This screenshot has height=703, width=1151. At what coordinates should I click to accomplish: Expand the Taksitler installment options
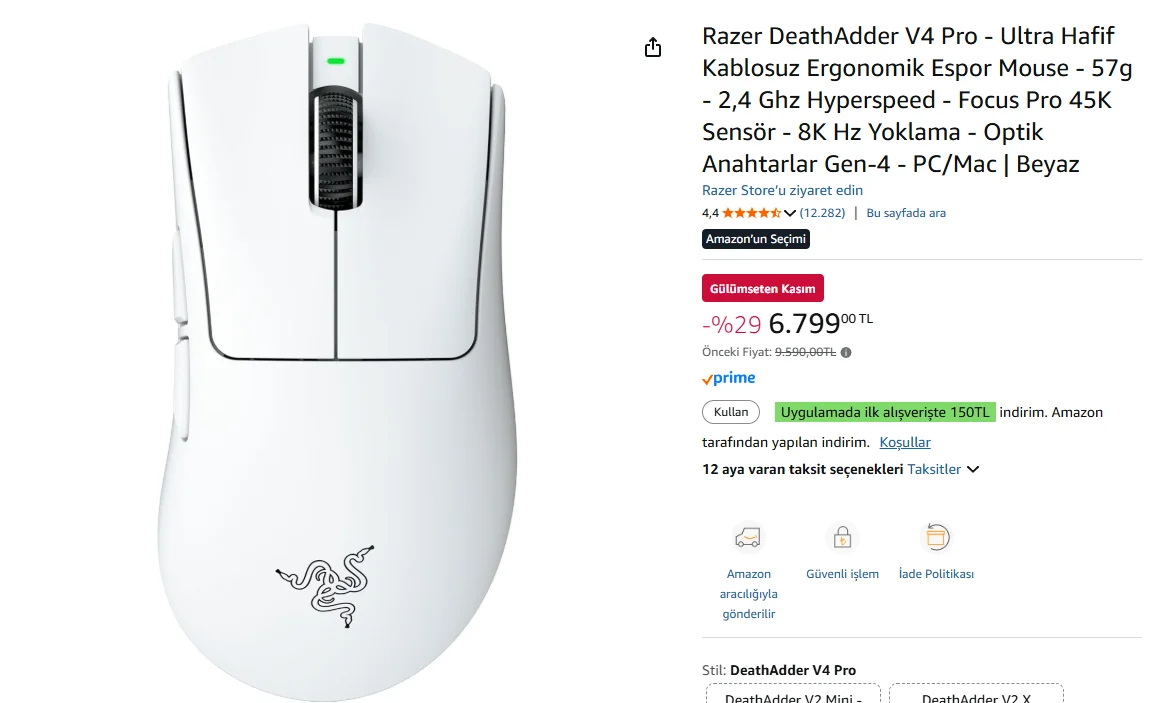point(934,470)
